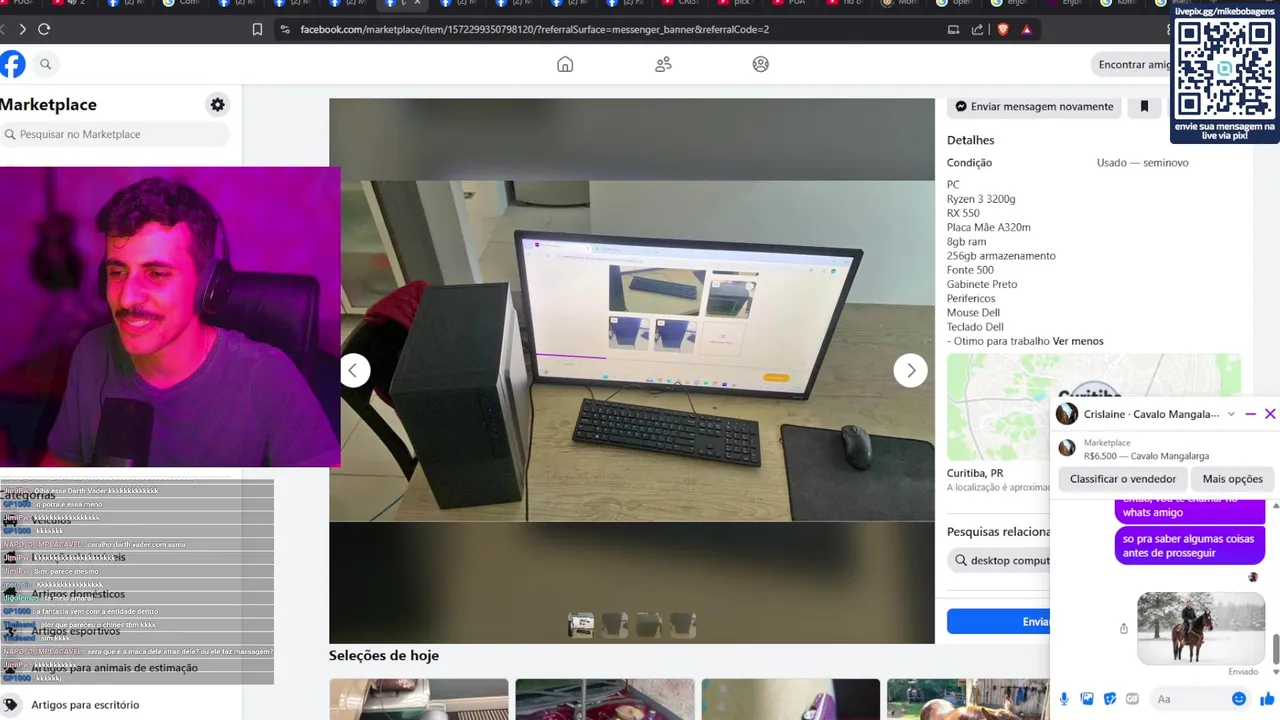Open the site info icon before the URL
Image resolution: width=1280 pixels, height=720 pixels.
285,29
